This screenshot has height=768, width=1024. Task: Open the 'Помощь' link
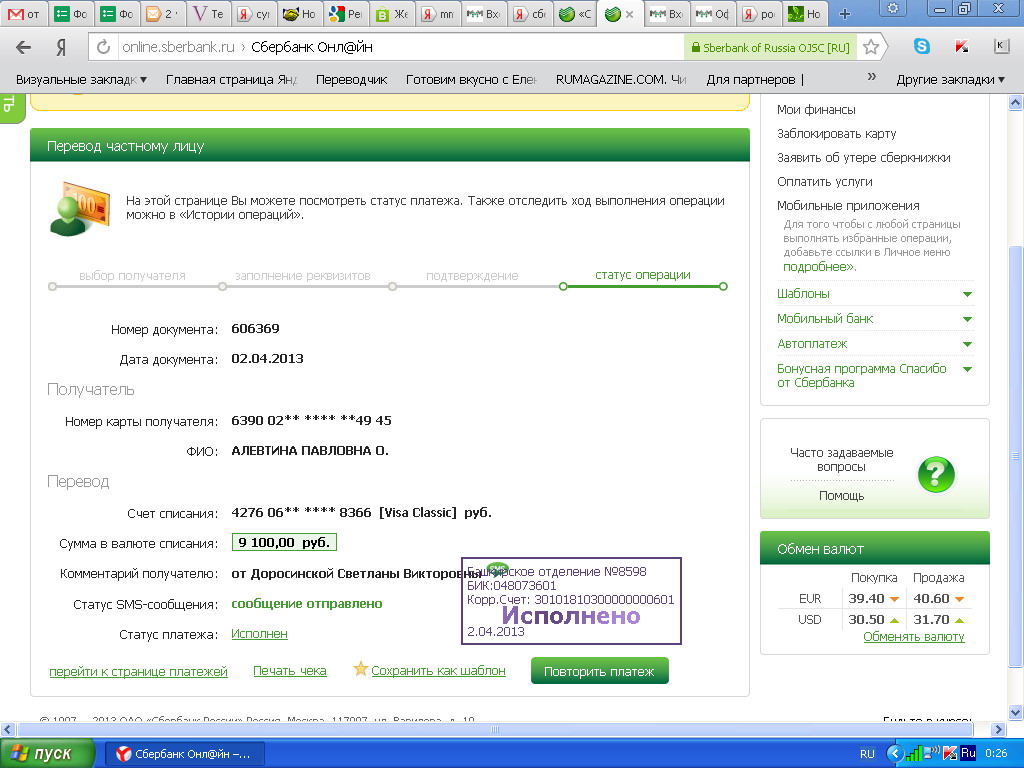(x=841, y=496)
